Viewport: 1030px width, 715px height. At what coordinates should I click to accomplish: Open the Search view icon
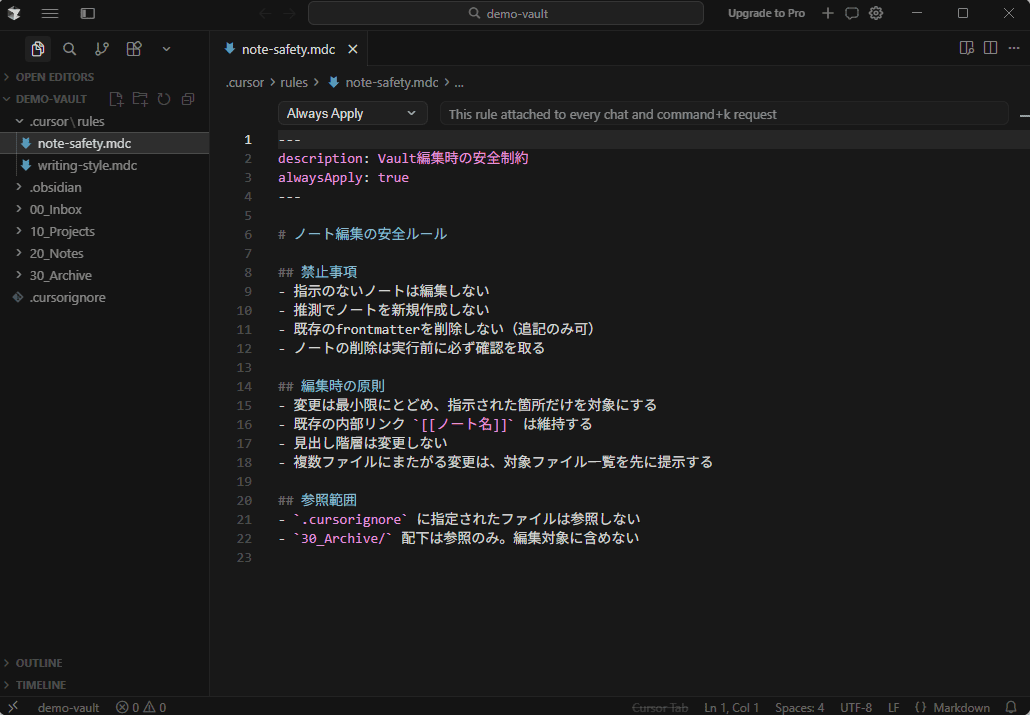69,49
